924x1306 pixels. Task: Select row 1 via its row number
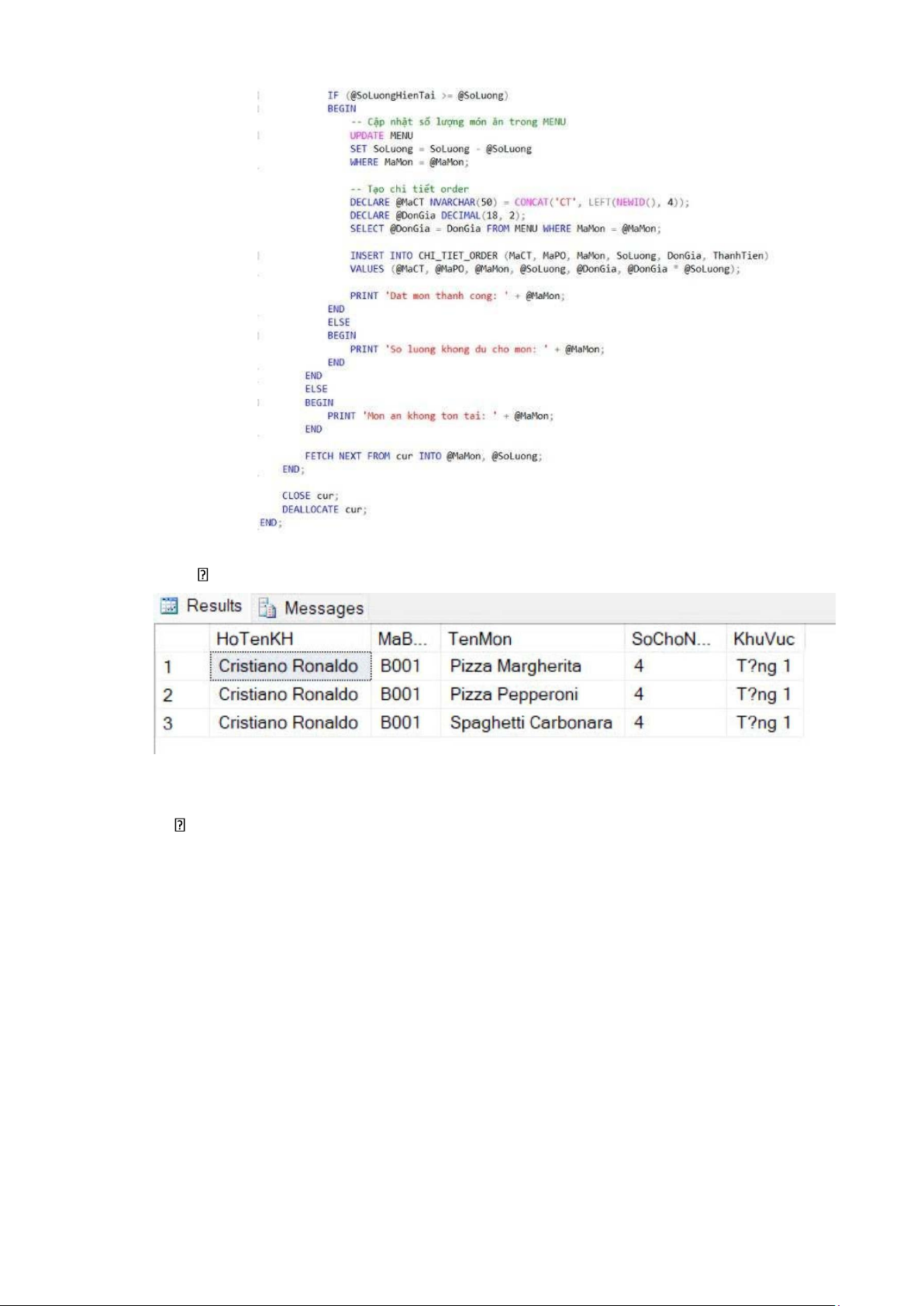(168, 667)
